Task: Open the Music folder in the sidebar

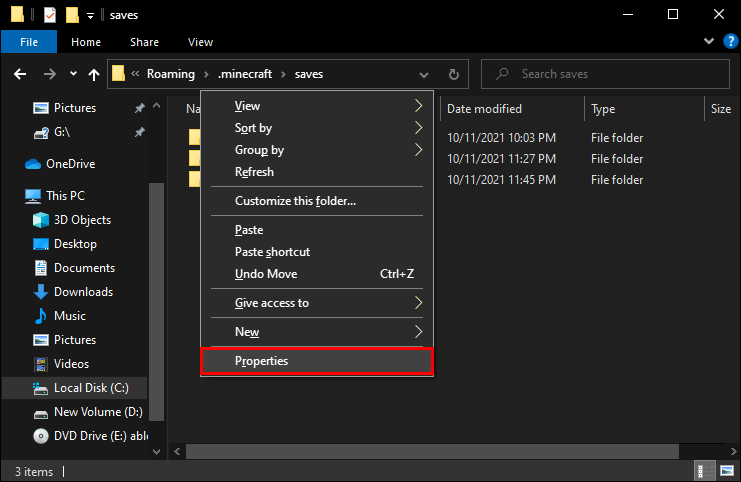Action: tap(69, 316)
